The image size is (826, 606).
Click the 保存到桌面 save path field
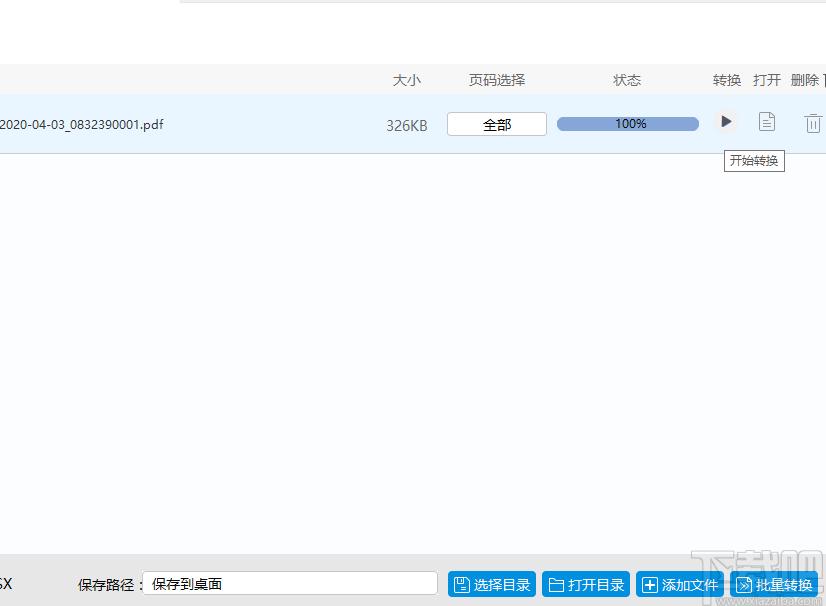[x=290, y=583]
